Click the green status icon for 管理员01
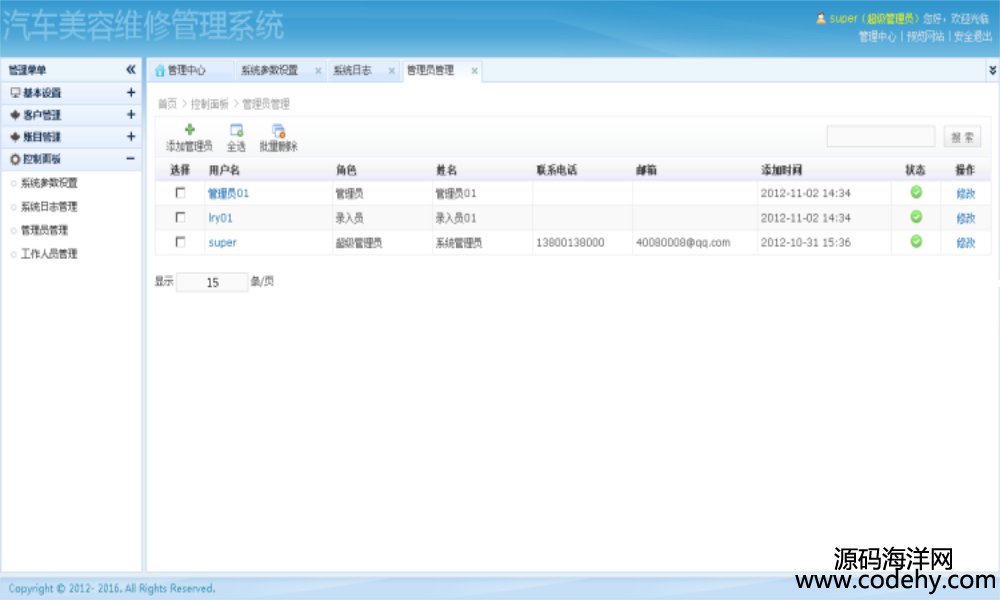Screen dimensions: 1000x600 point(916,193)
